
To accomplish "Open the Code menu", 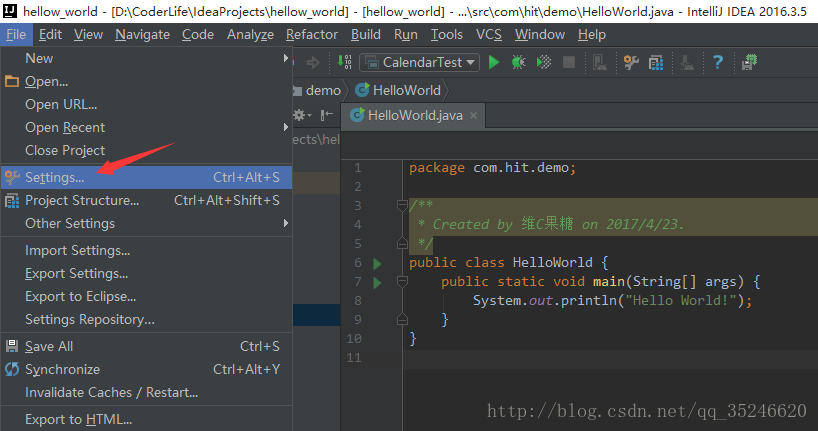I will click(x=198, y=34).
